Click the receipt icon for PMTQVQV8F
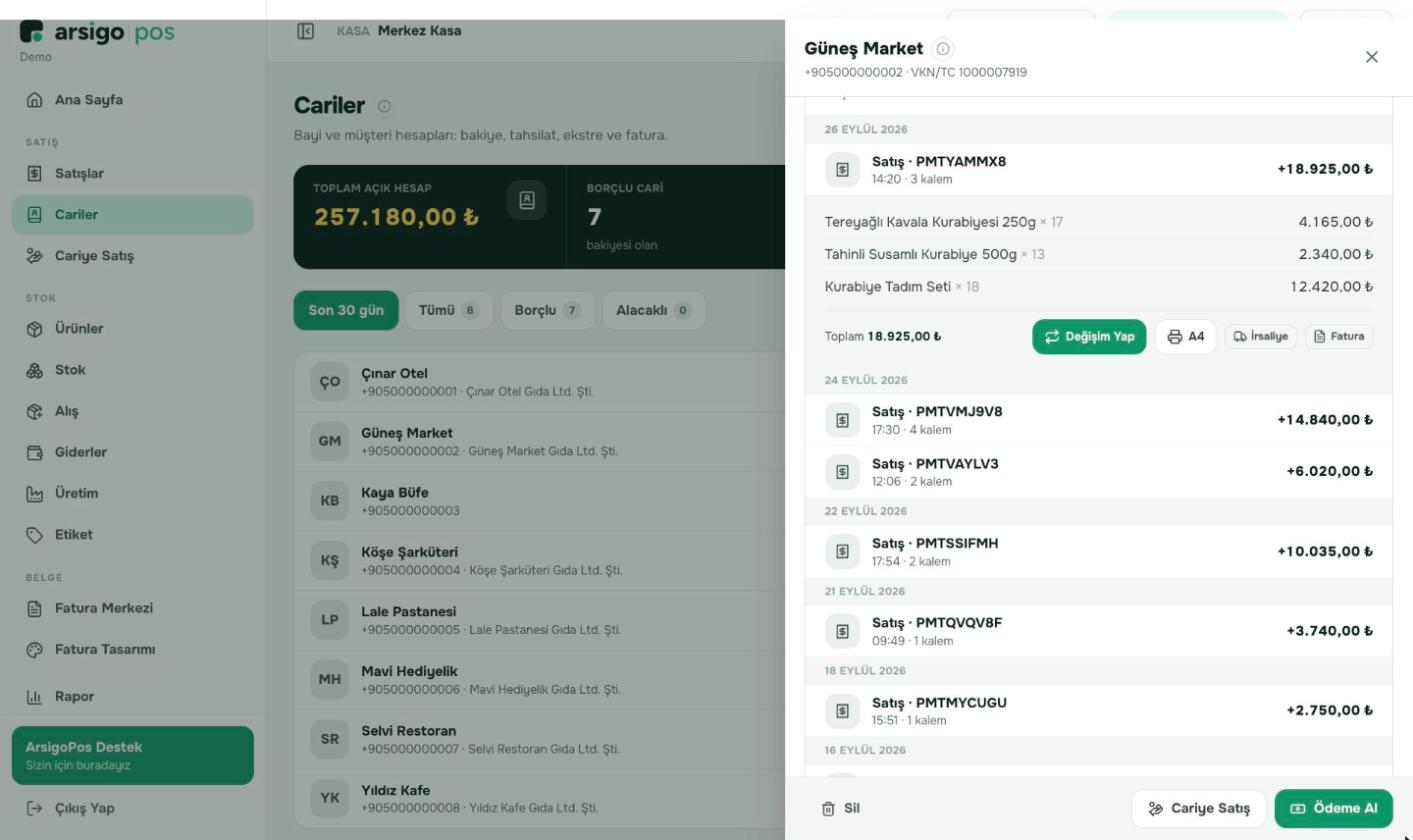Viewport: 1413px width, 840px height. coord(842,631)
